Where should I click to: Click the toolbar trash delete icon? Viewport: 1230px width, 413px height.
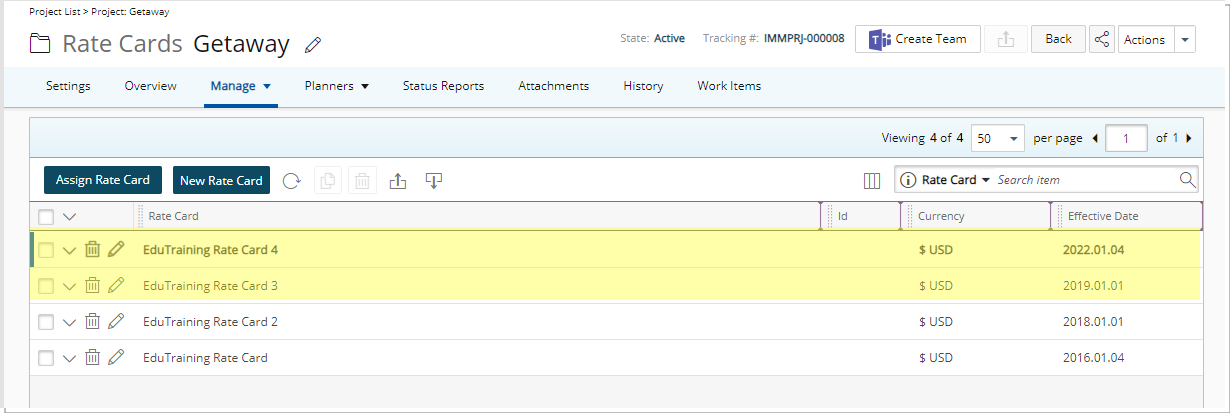(362, 181)
